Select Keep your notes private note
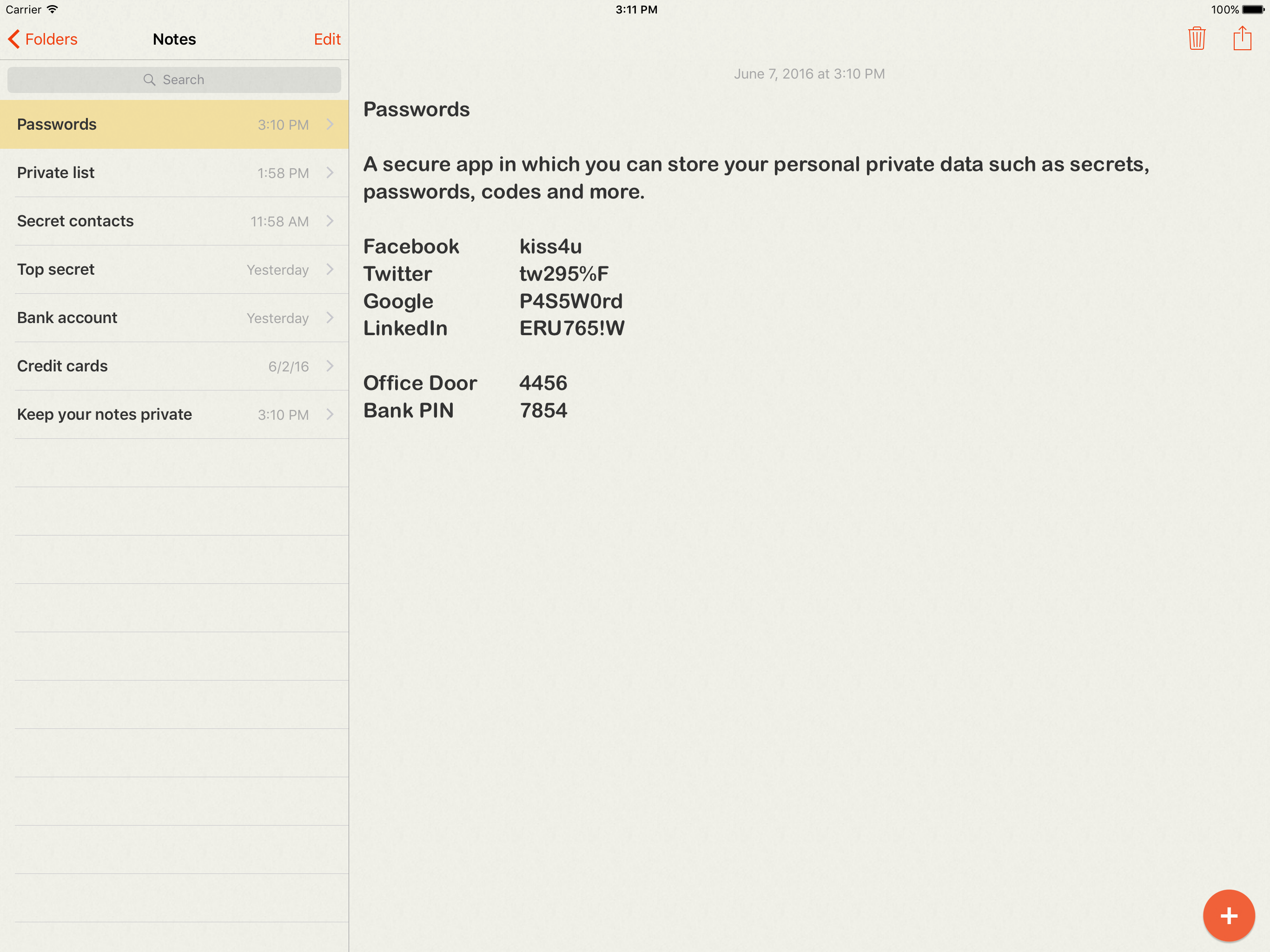Viewport: 1270px width, 952px height. pyautogui.click(x=105, y=414)
